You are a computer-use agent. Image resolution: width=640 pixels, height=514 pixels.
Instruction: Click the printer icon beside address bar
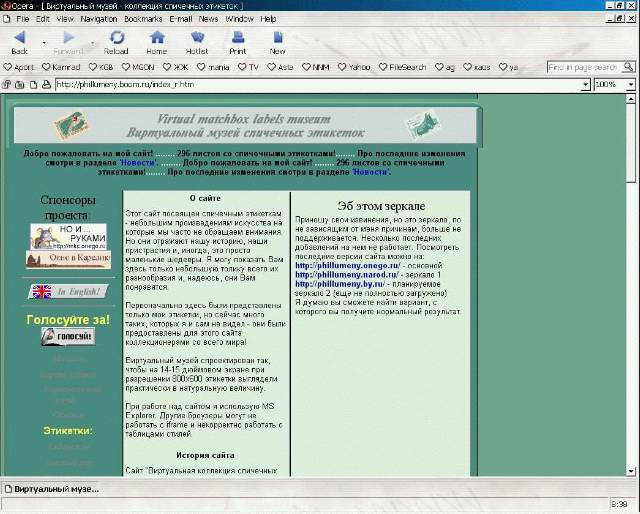(x=46, y=85)
